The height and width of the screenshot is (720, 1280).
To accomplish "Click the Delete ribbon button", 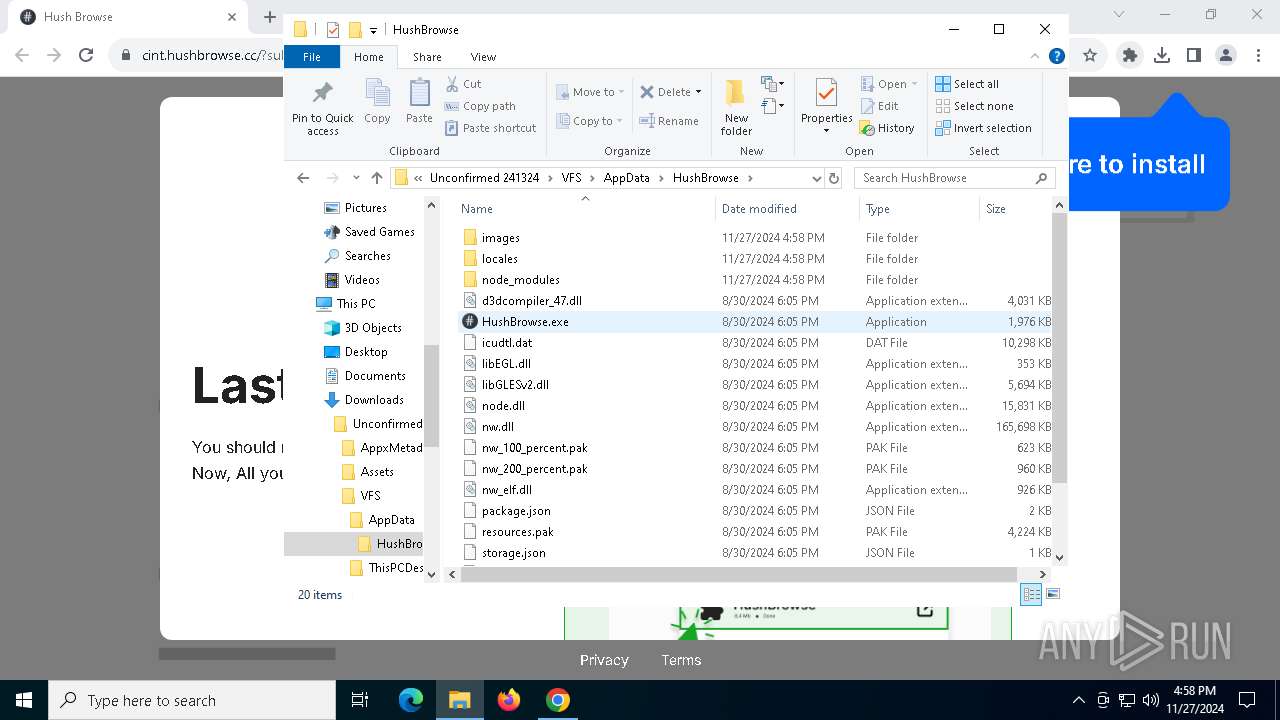I will [665, 92].
